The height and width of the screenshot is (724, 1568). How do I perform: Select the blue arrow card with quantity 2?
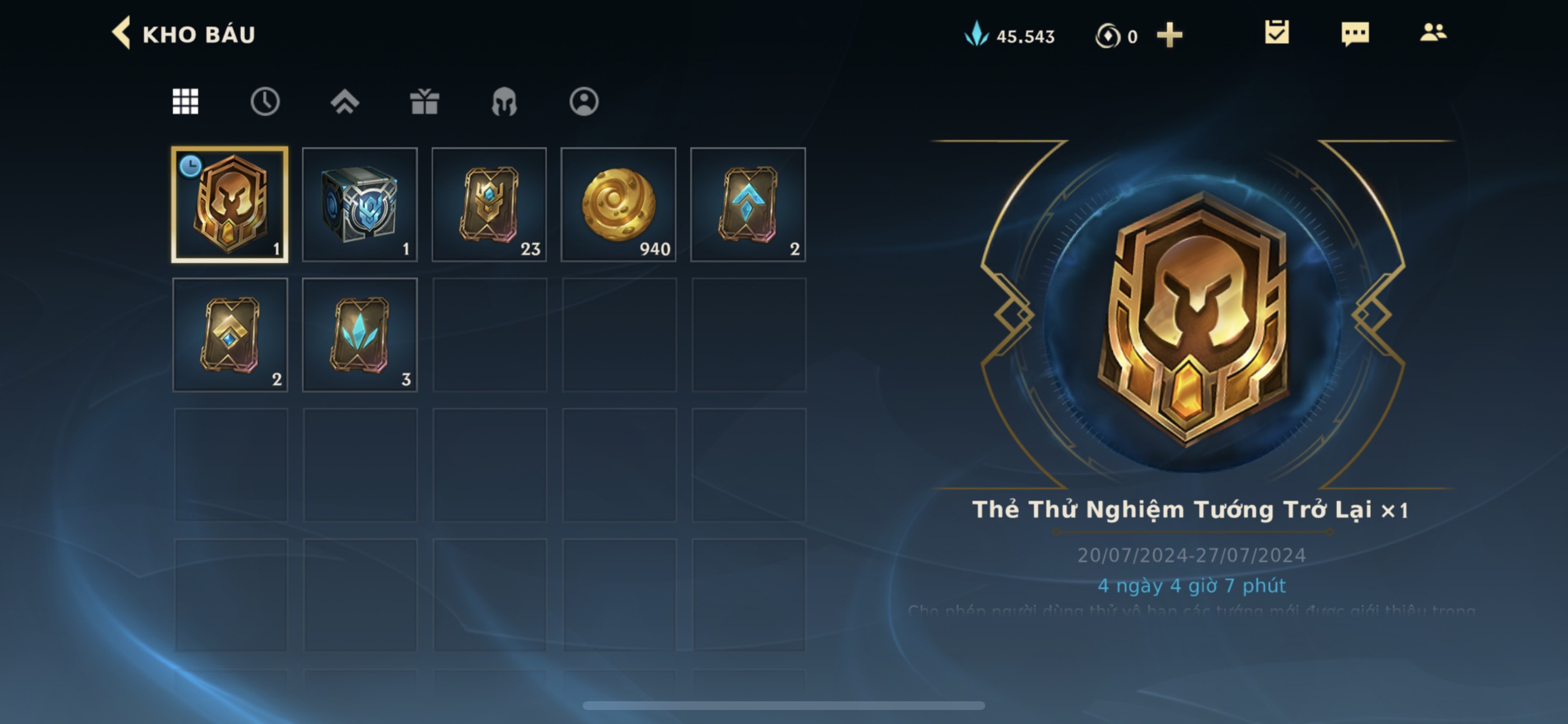(748, 205)
